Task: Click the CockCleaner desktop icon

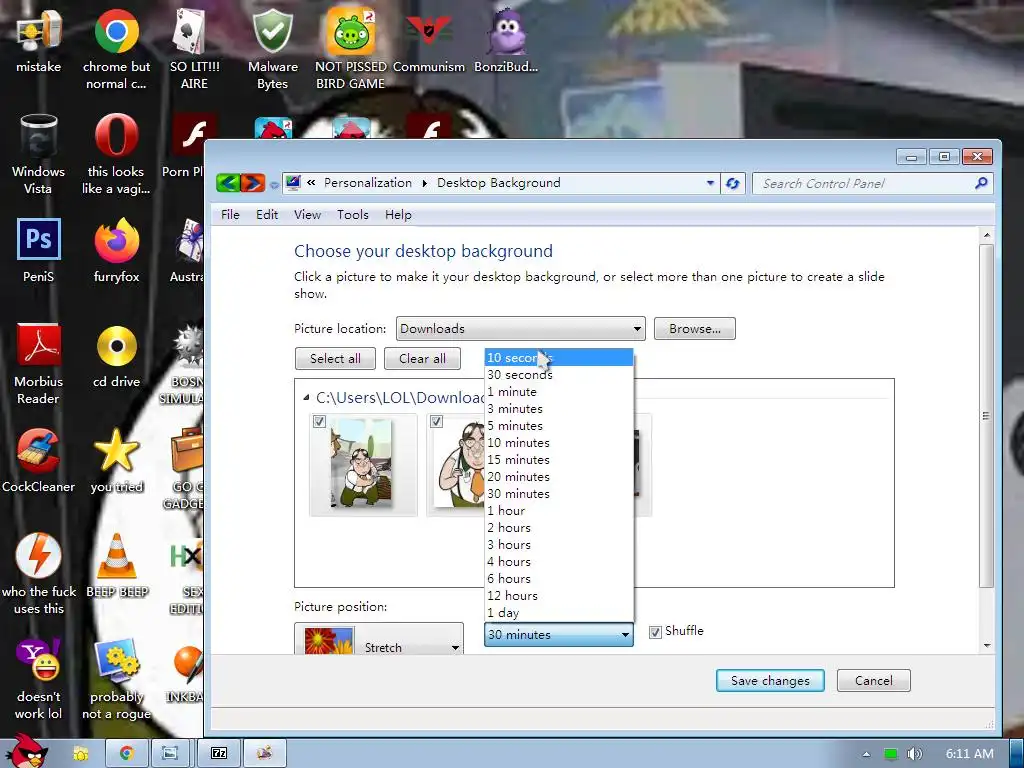Action: pos(39,460)
